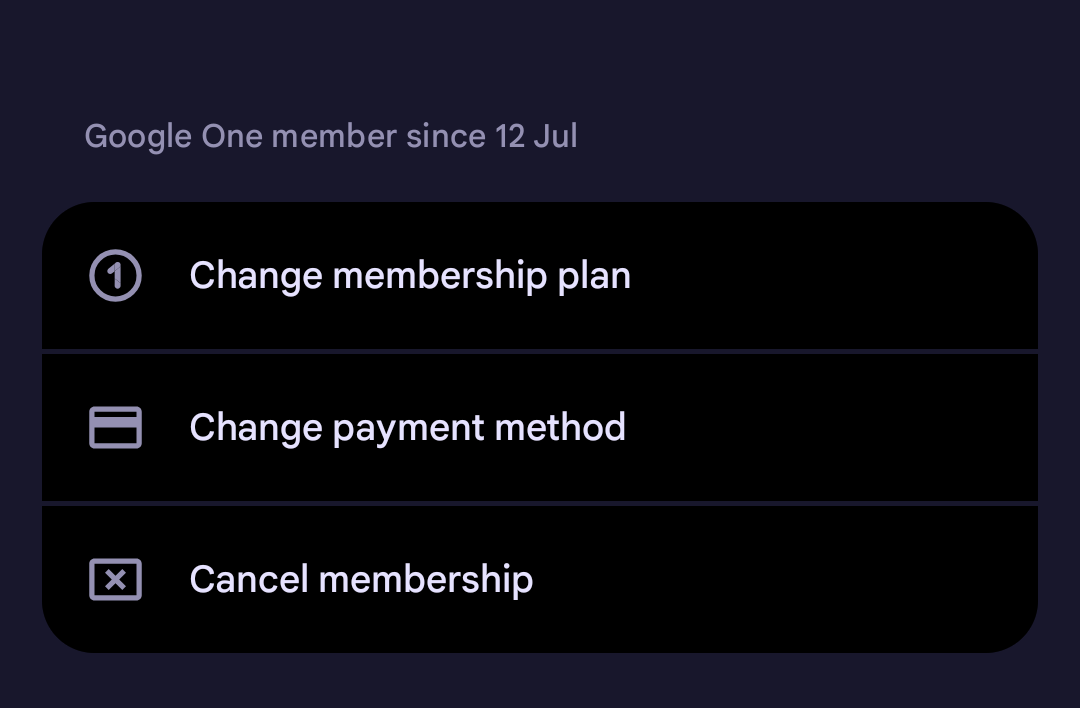Viewport: 1080px width, 708px height.
Task: Click the Google One circled-1 icon
Action: point(116,275)
